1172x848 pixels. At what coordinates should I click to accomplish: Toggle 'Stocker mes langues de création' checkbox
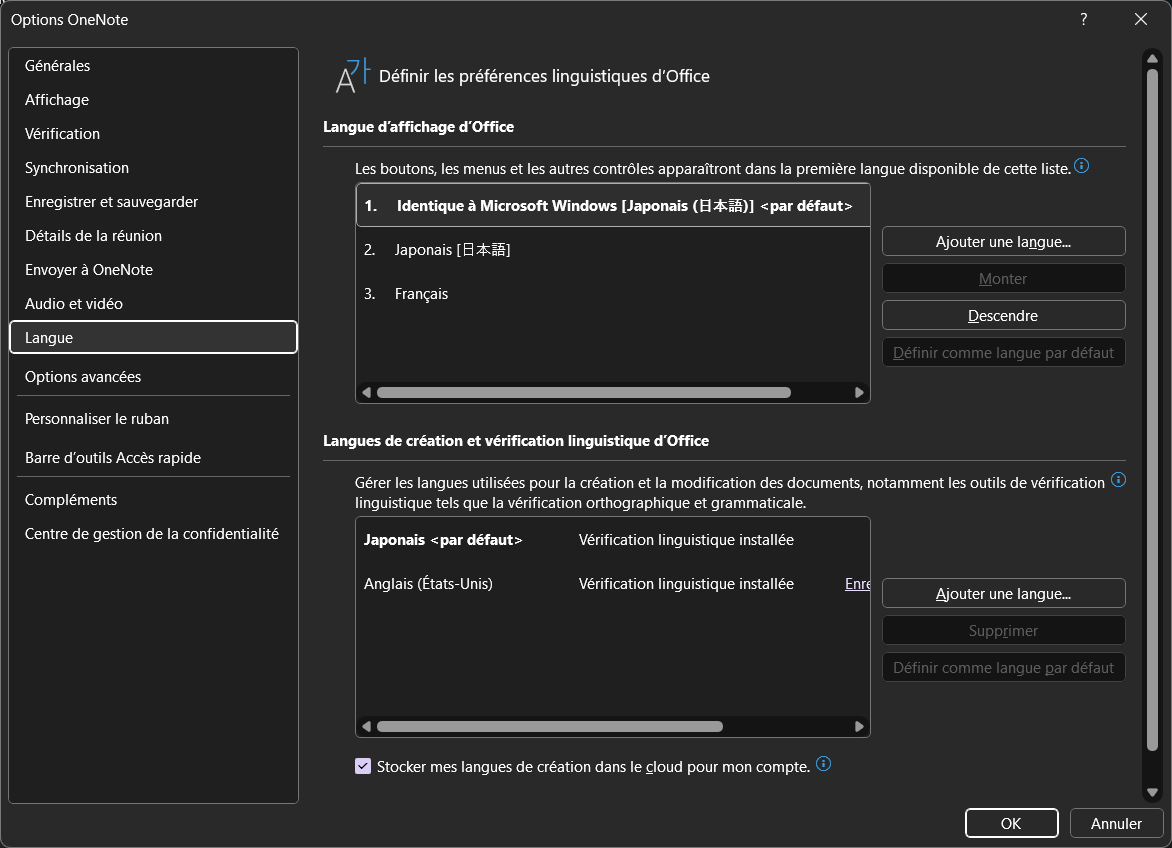(363, 766)
